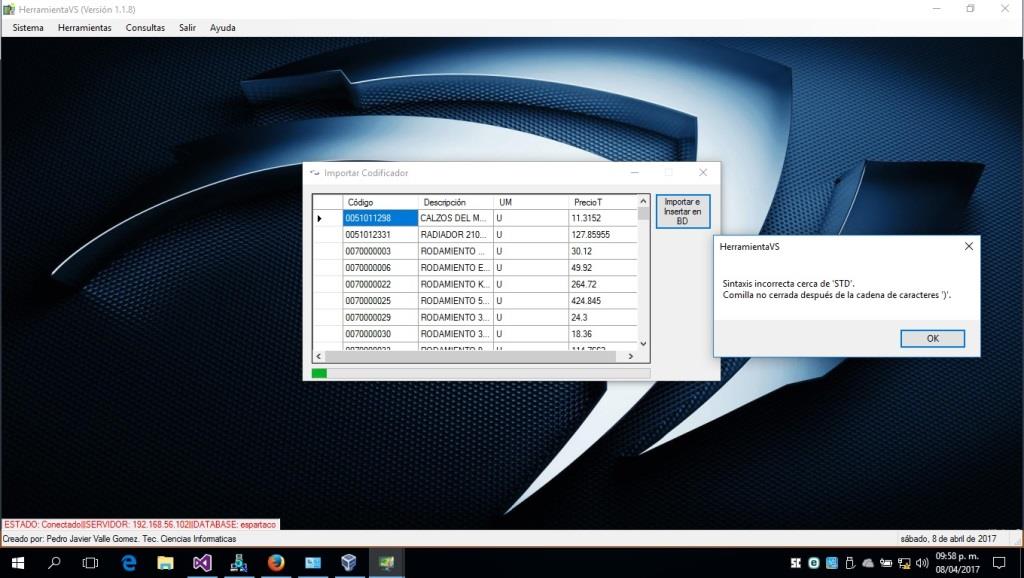Click the price cell 424.845
Viewport: 1024px width, 578px height.
coord(603,301)
